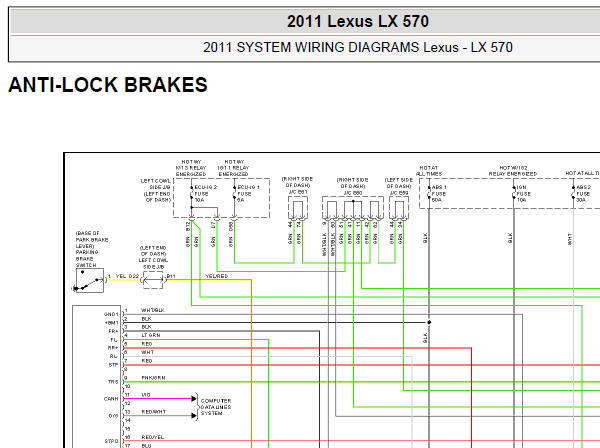Click 'HOT AT ALL TIMES' above ABS 1 fuse

click(x=429, y=171)
